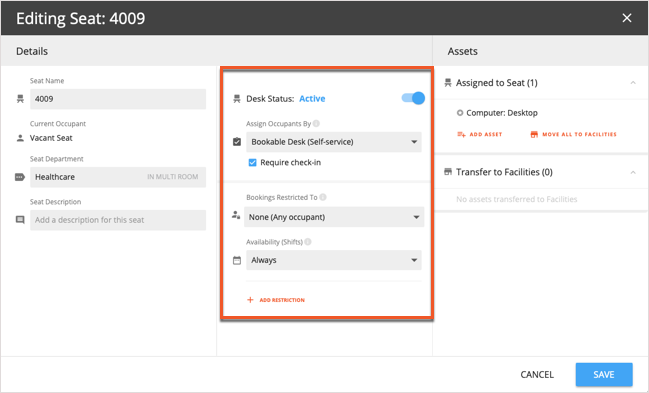649x393 pixels.
Task: Click the circle icon beside Computer: Desktop
Action: 459,113
